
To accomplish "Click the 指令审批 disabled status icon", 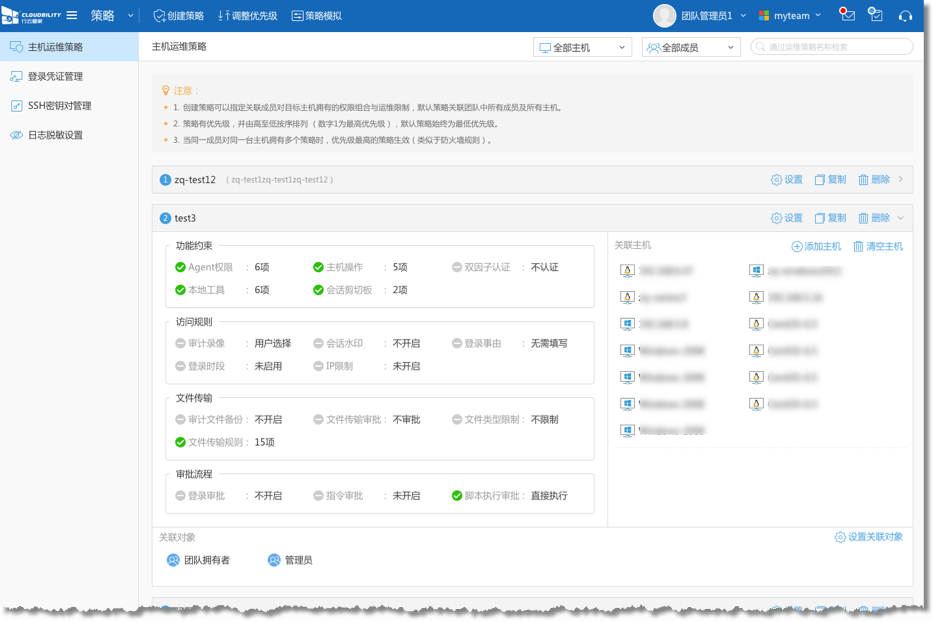I will pos(318,496).
